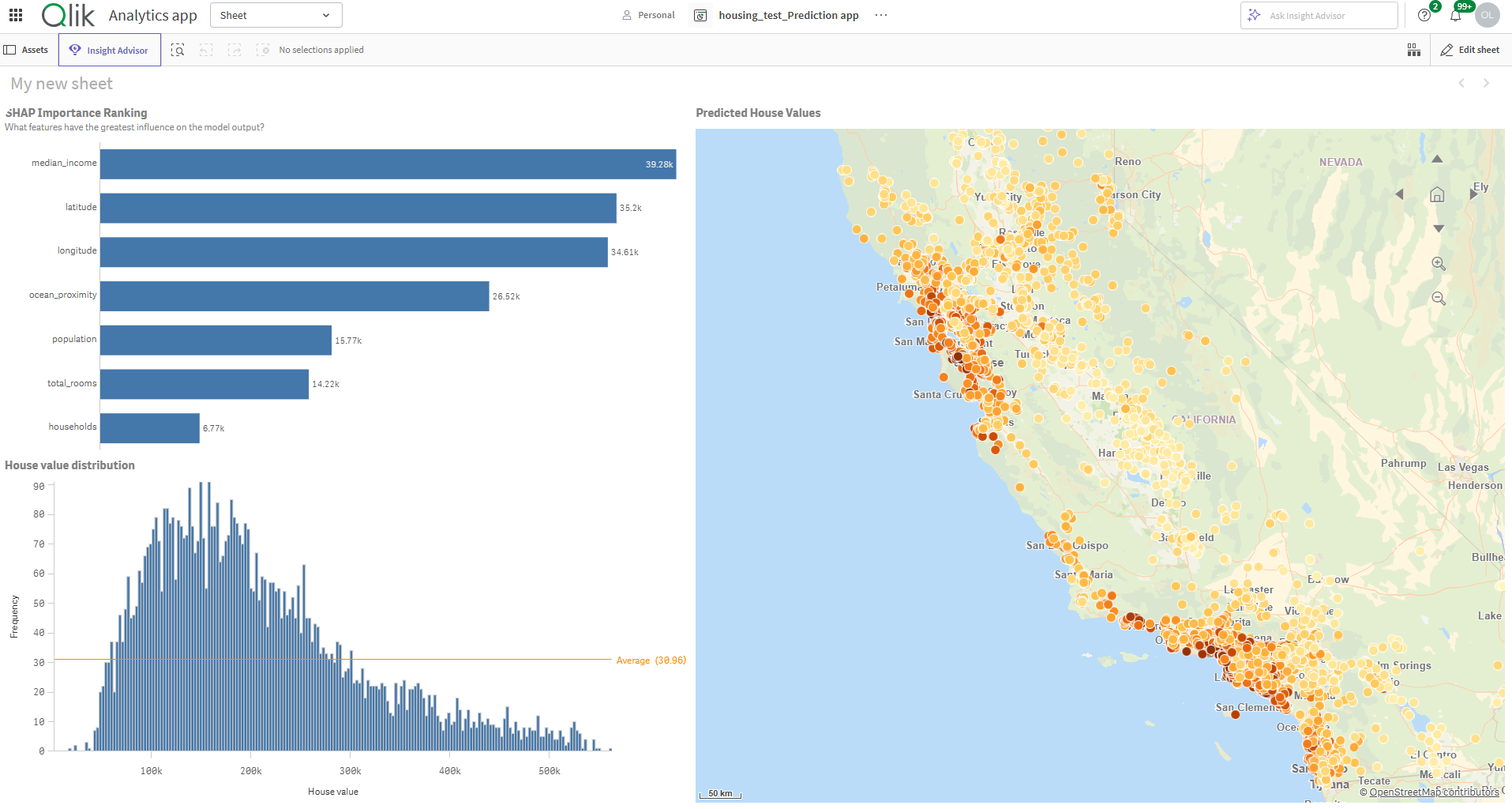Viewport: 1512px width, 809px height.
Task: Open the app options ellipsis menu
Action: (881, 15)
